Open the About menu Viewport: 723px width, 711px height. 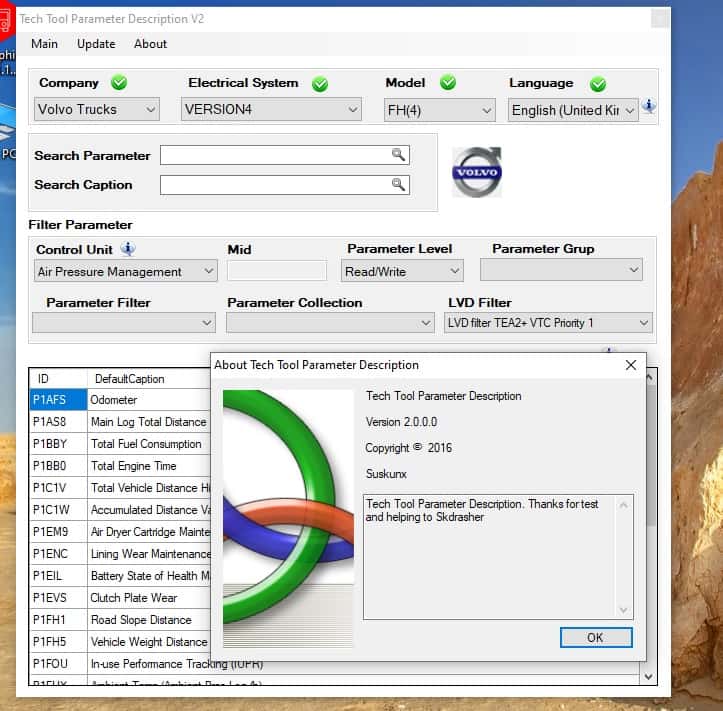click(150, 44)
